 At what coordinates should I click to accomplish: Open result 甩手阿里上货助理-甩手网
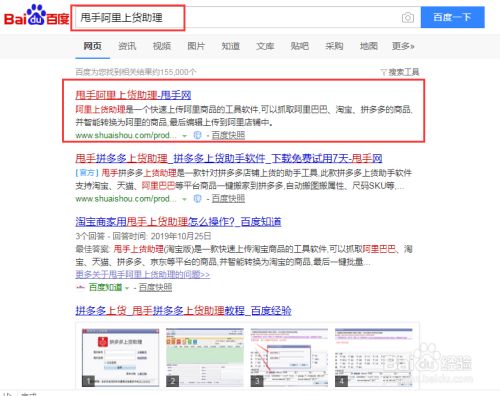133,95
